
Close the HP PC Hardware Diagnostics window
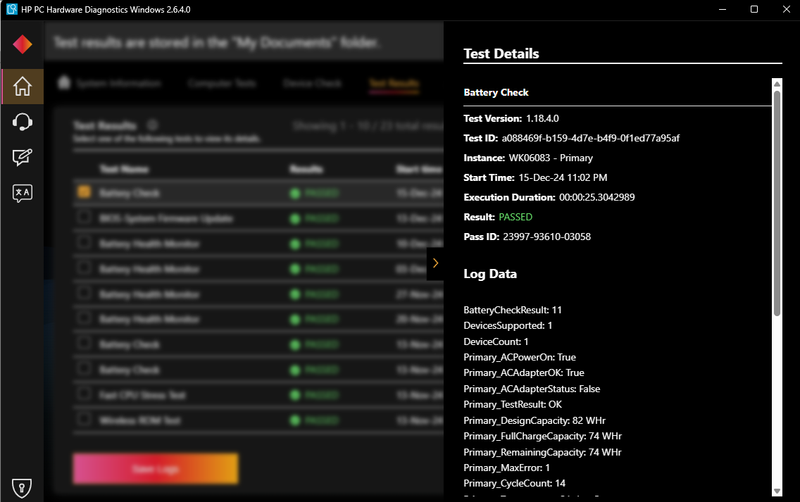coord(786,9)
